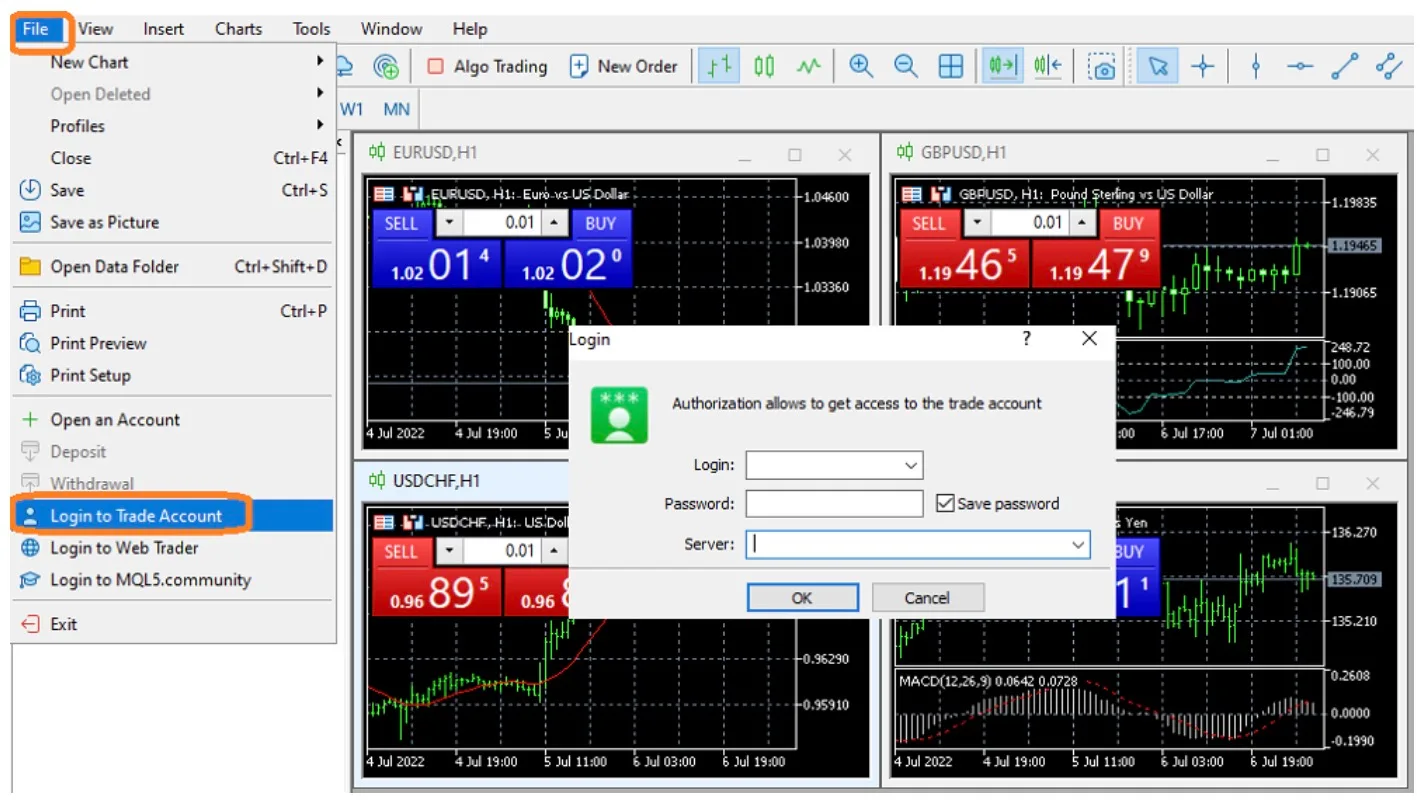Expand the Profiles submenu
This screenshot has width=1426, height=808.
point(174,126)
